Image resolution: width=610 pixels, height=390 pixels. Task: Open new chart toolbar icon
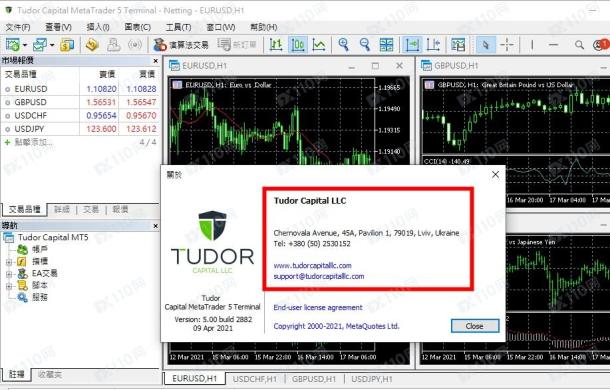coord(12,45)
